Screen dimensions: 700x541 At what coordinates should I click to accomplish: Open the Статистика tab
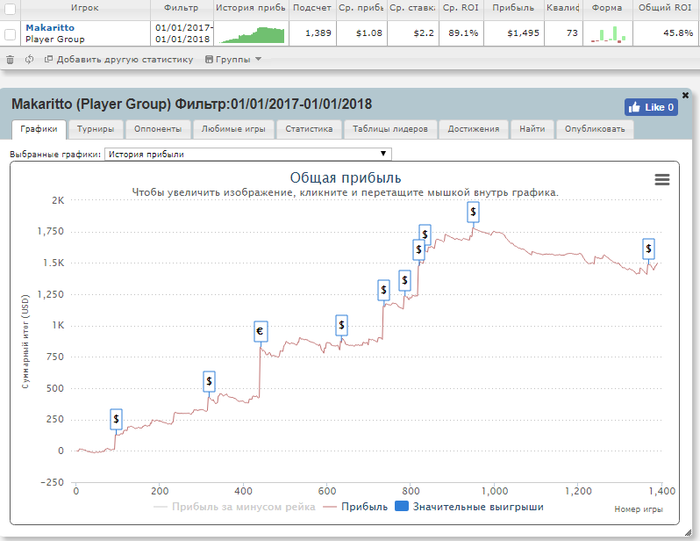point(309,129)
